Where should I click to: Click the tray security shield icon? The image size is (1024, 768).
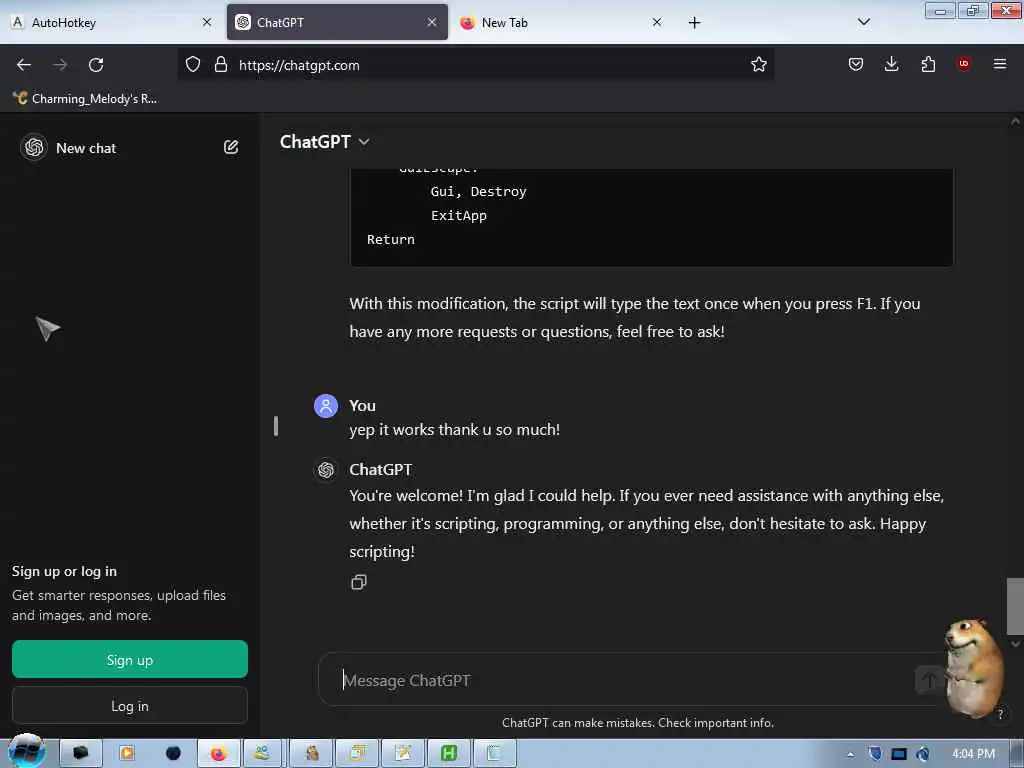click(875, 754)
